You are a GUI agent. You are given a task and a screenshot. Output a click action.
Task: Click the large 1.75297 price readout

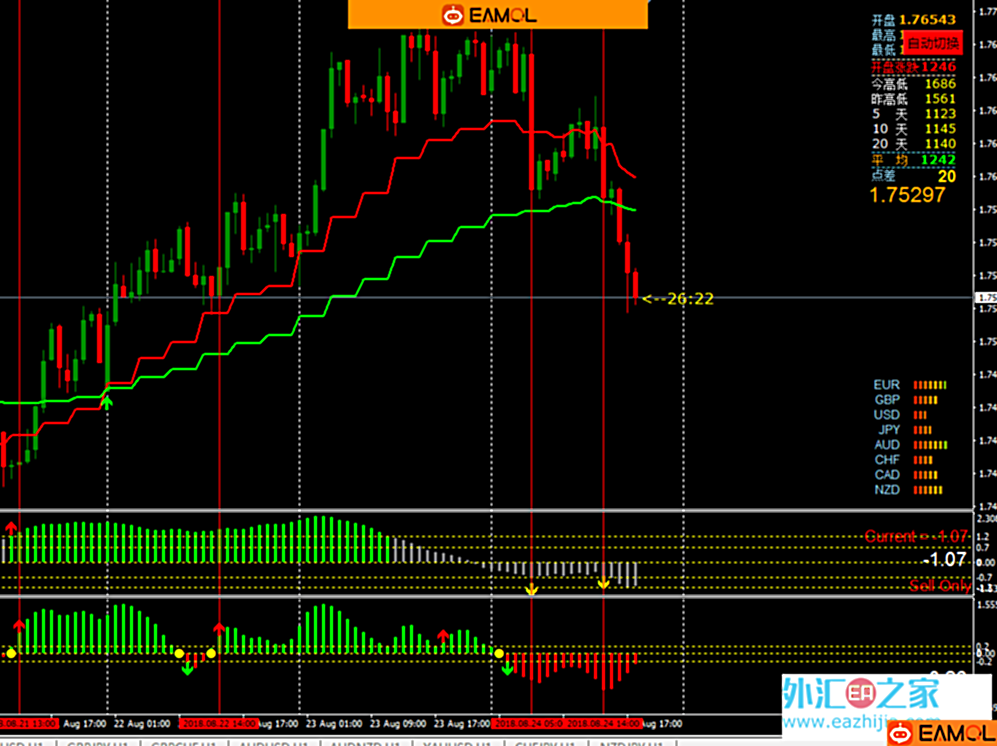coord(907,195)
